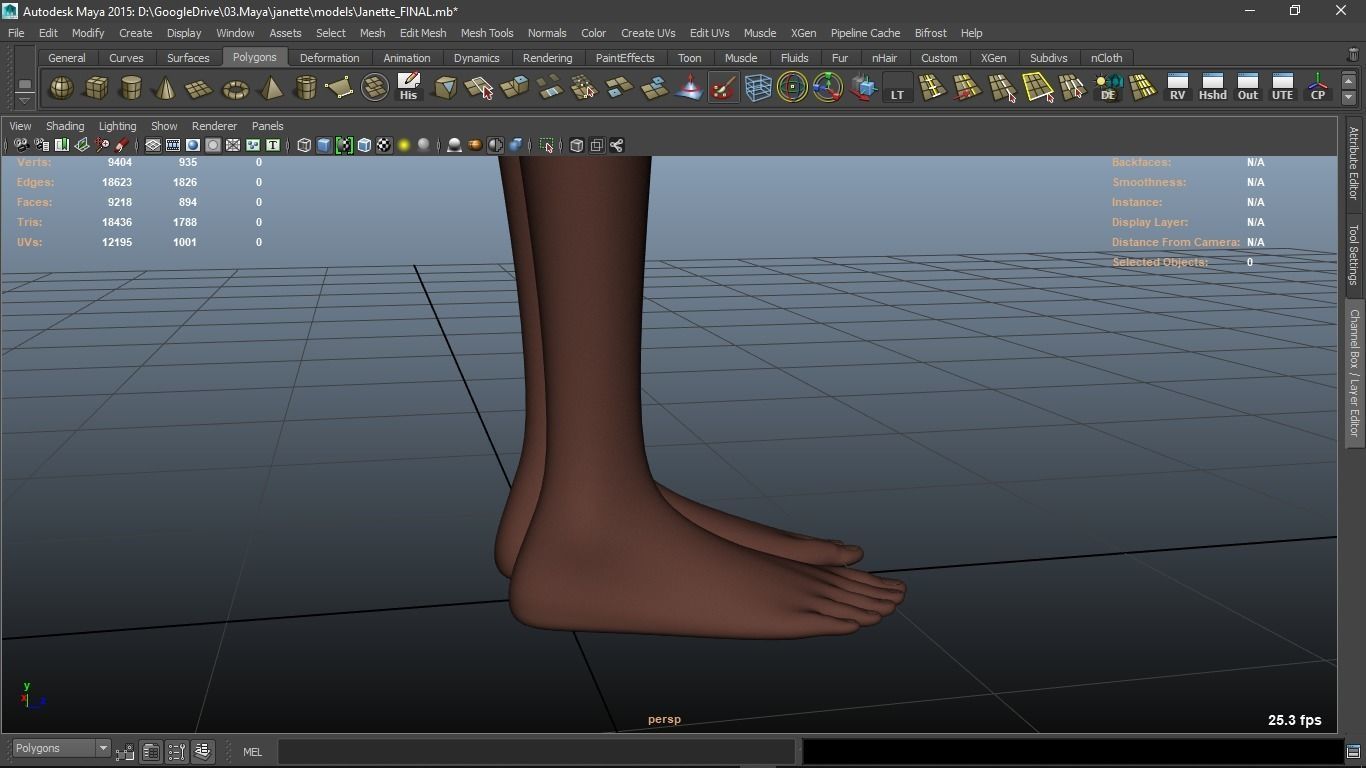The image size is (1366, 768).
Task: Toggle wireframe shading mode
Action: tap(304, 145)
